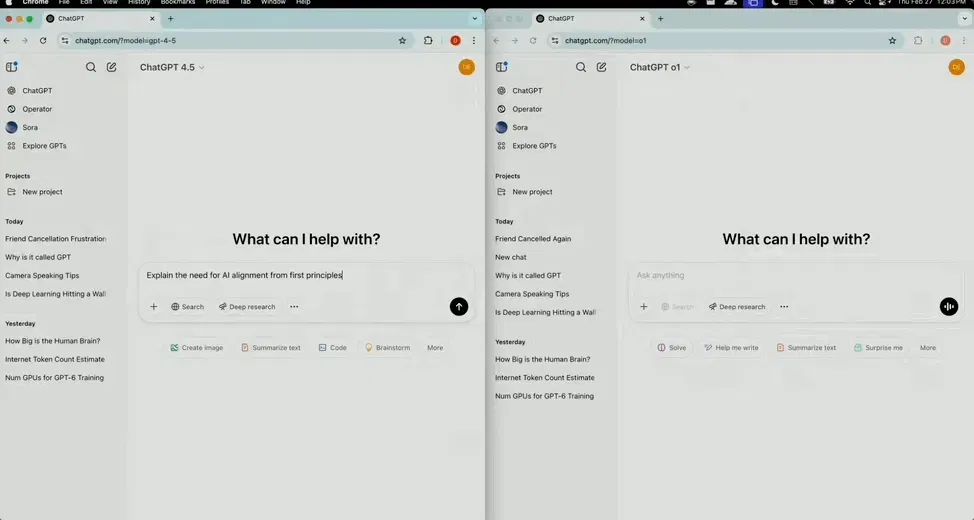The image size is (974, 520).
Task: Open new chat icon in left window
Action: [x=112, y=67]
